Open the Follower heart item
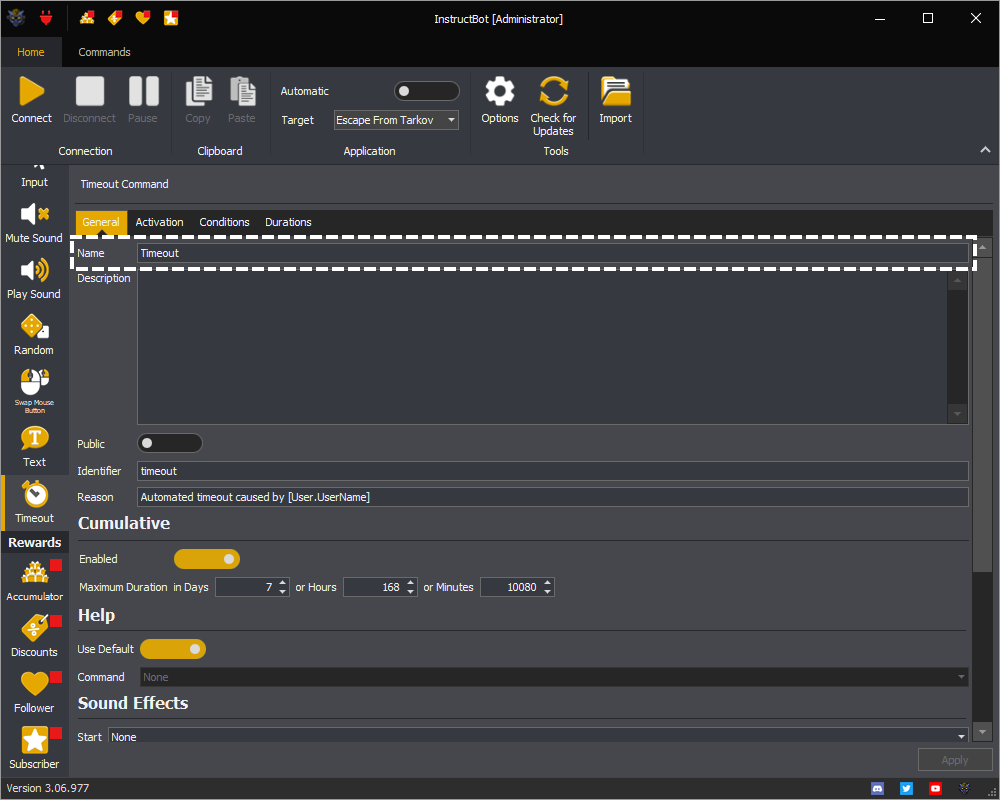This screenshot has width=1000, height=800. click(x=34, y=692)
